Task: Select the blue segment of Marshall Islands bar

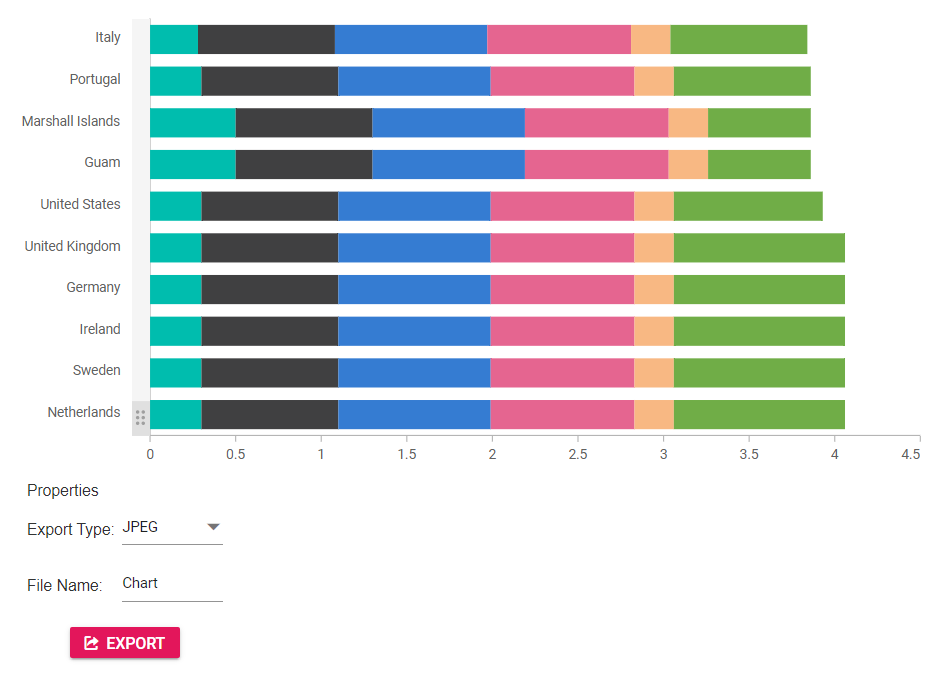Action: pyautogui.click(x=448, y=122)
